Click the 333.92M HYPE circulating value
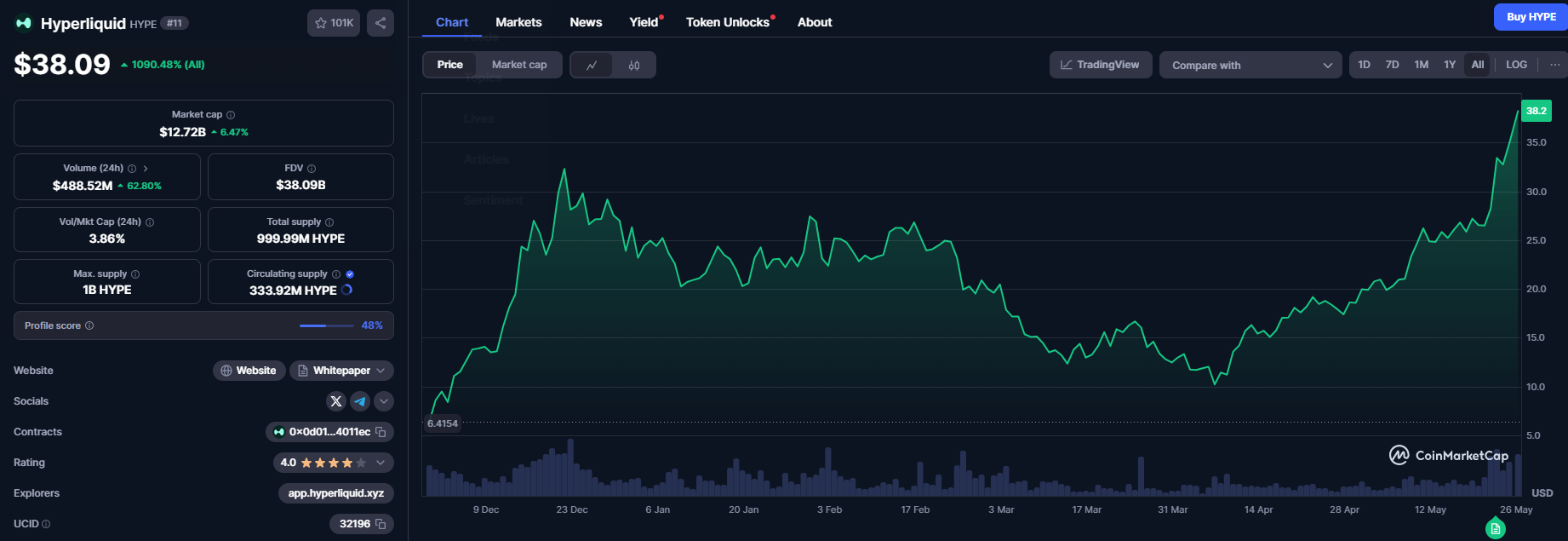The width and height of the screenshot is (1568, 541). pos(293,291)
